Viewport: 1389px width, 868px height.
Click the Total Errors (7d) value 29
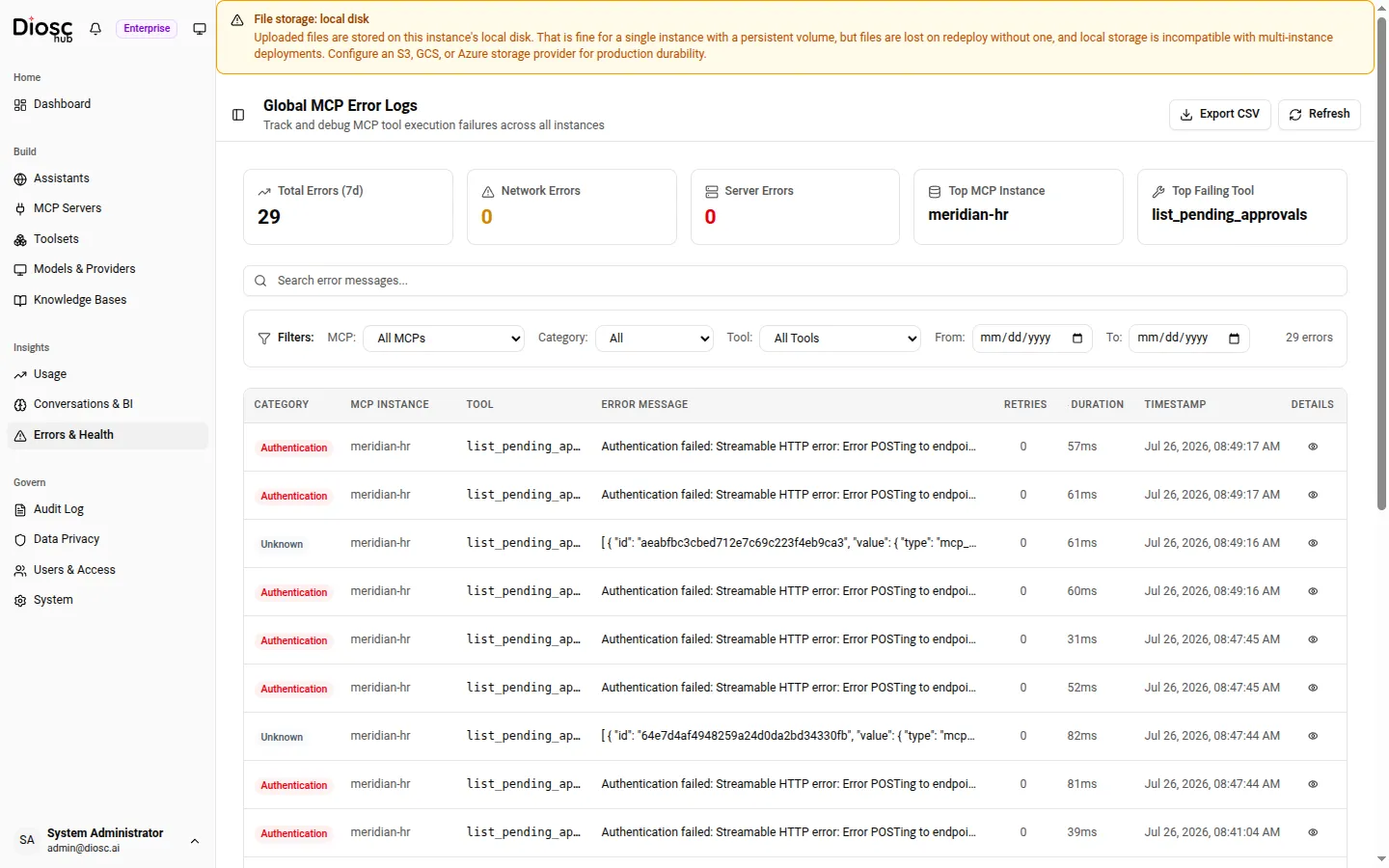pyautogui.click(x=269, y=217)
